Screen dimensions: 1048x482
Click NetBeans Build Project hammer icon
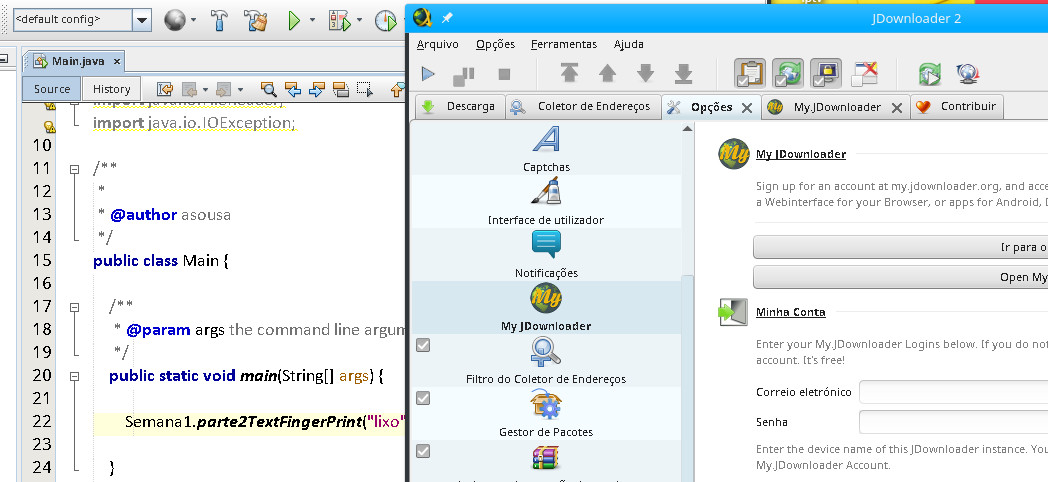(219, 21)
